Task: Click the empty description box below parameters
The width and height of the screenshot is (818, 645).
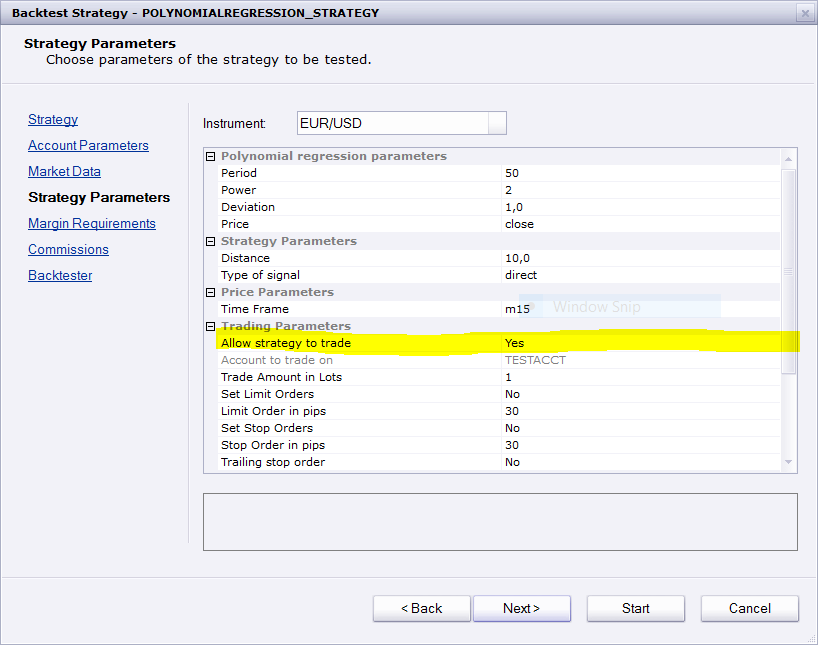Action: pos(500,522)
